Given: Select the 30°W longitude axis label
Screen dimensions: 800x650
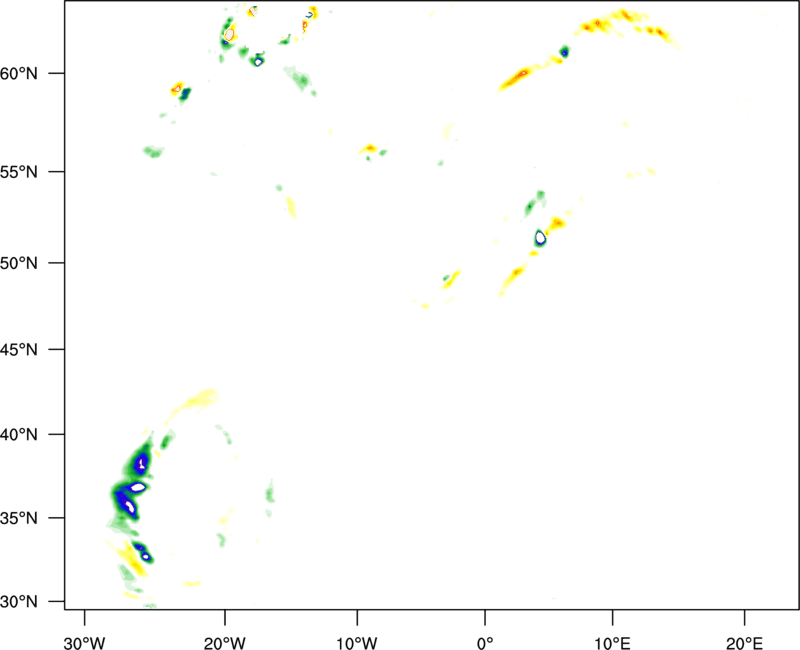Looking at the screenshot, I should [84, 643].
